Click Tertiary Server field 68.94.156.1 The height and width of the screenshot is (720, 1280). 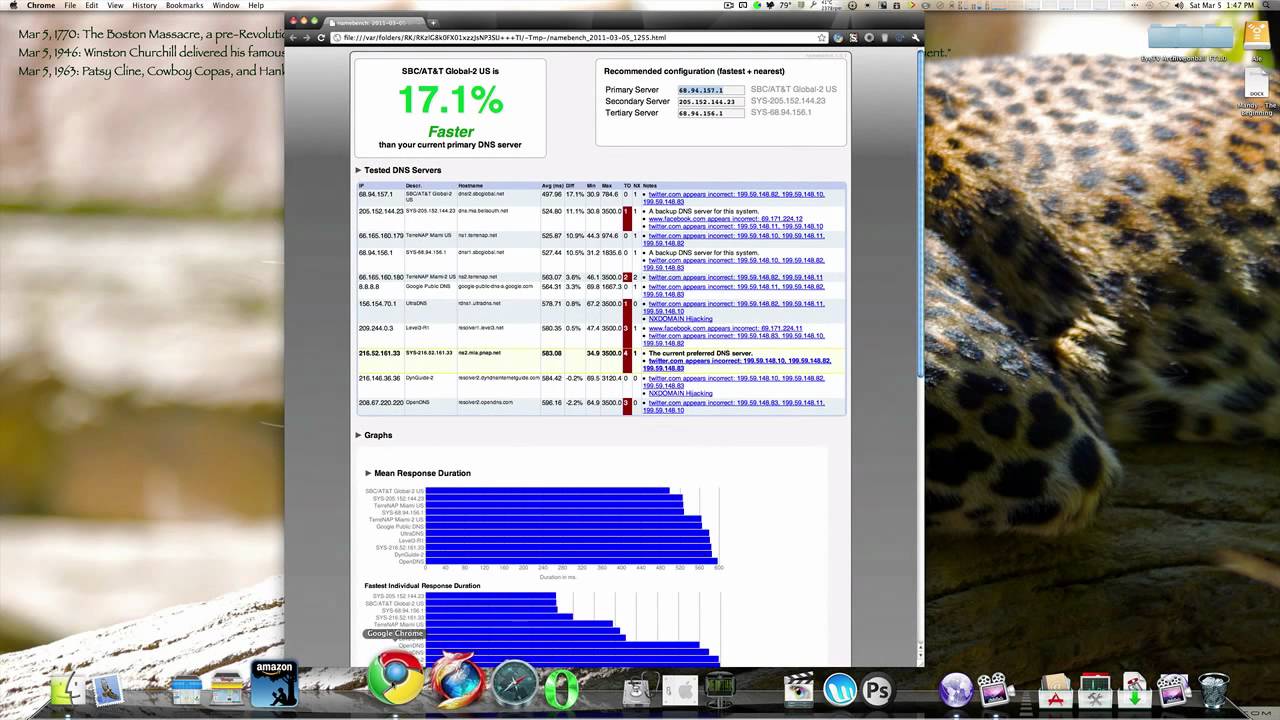coord(711,113)
